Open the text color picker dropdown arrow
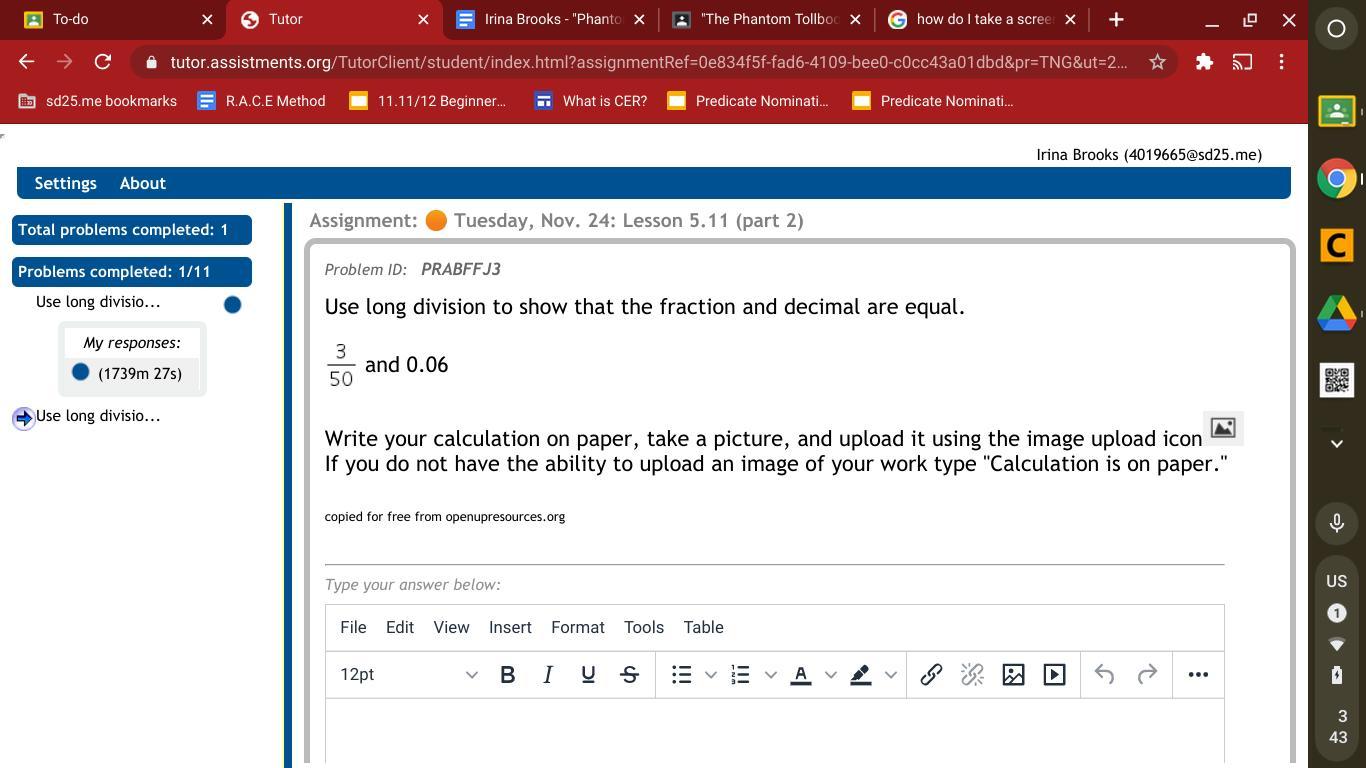 point(830,675)
